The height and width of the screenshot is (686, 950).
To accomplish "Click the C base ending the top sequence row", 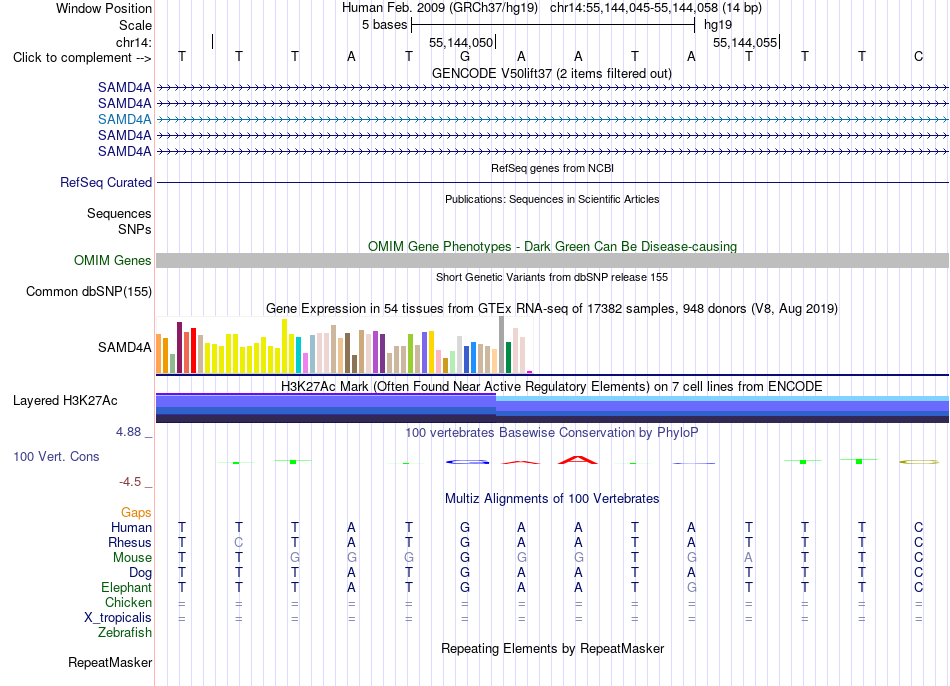I will tap(918, 57).
